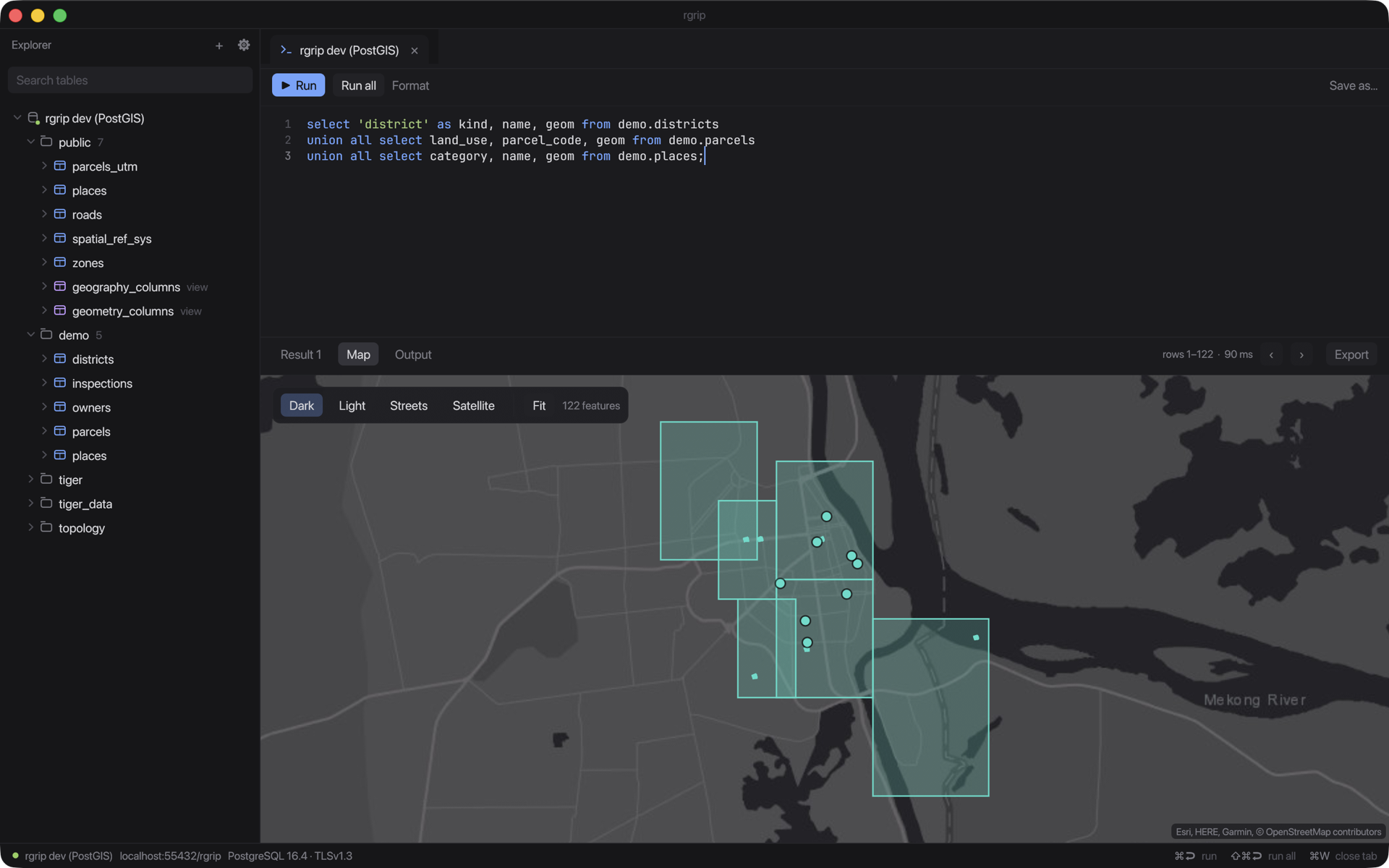Collapse the demo schema chevron
This screenshot has width=1389, height=868.
point(31,335)
